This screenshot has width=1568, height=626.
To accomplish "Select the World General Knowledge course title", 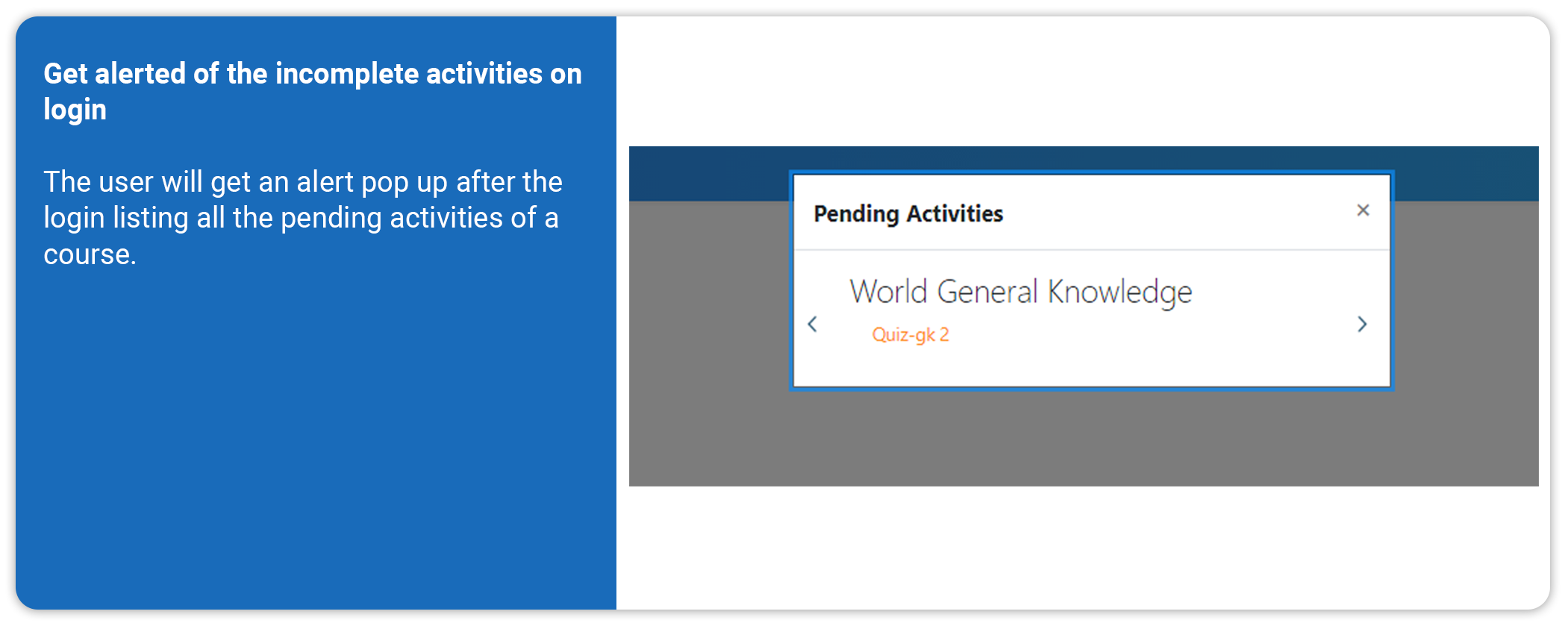I will click(1020, 292).
